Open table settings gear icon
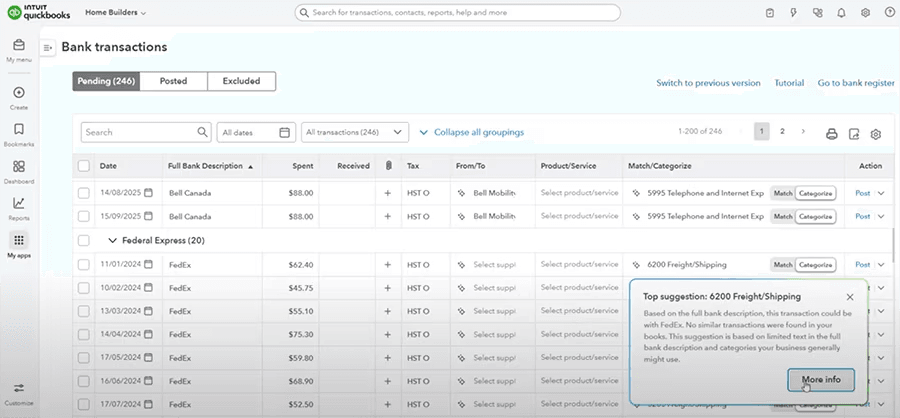 click(x=876, y=134)
